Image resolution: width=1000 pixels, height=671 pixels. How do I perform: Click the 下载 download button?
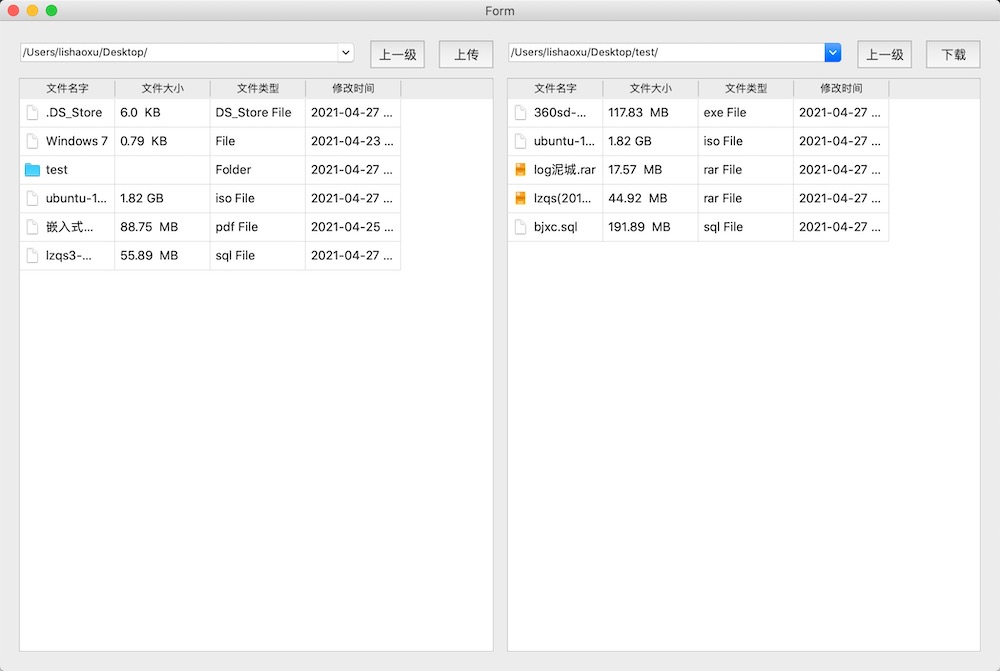(953, 54)
